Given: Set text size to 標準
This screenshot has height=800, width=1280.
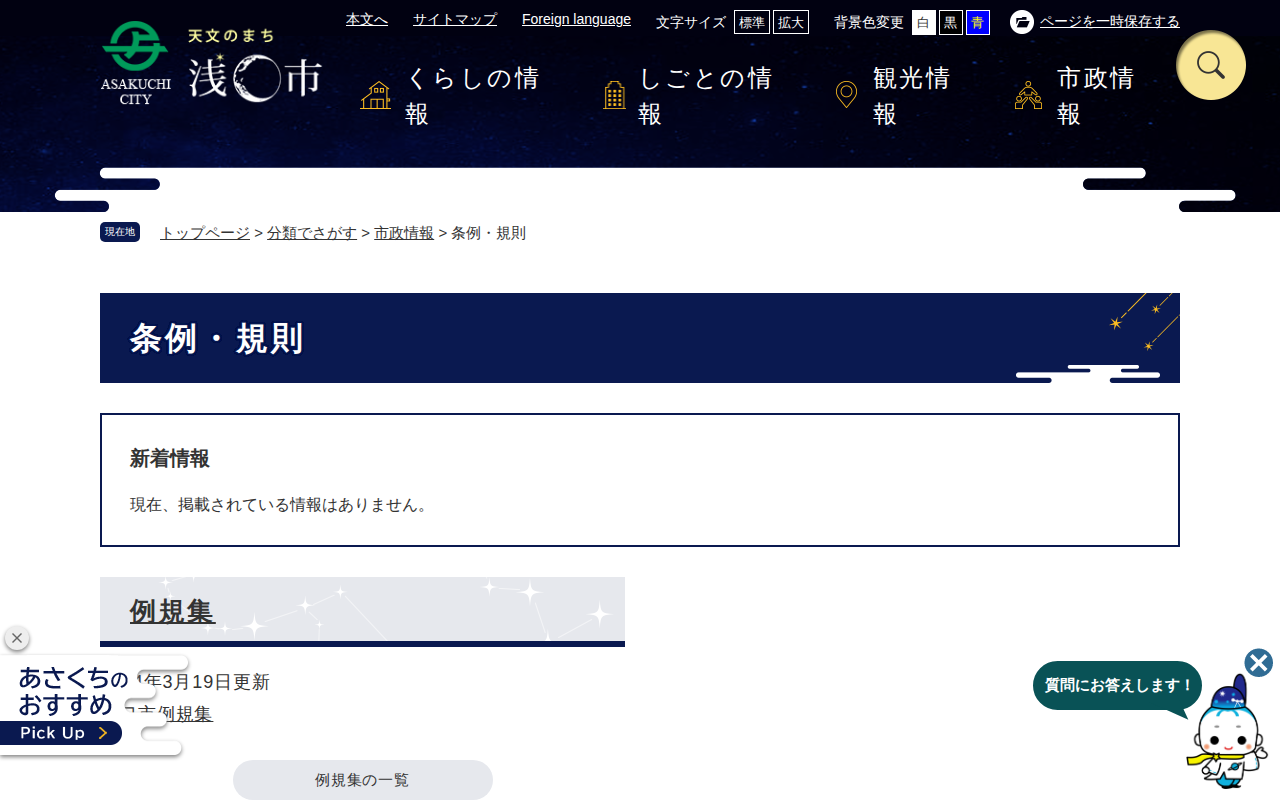Looking at the screenshot, I should tap(752, 22).
